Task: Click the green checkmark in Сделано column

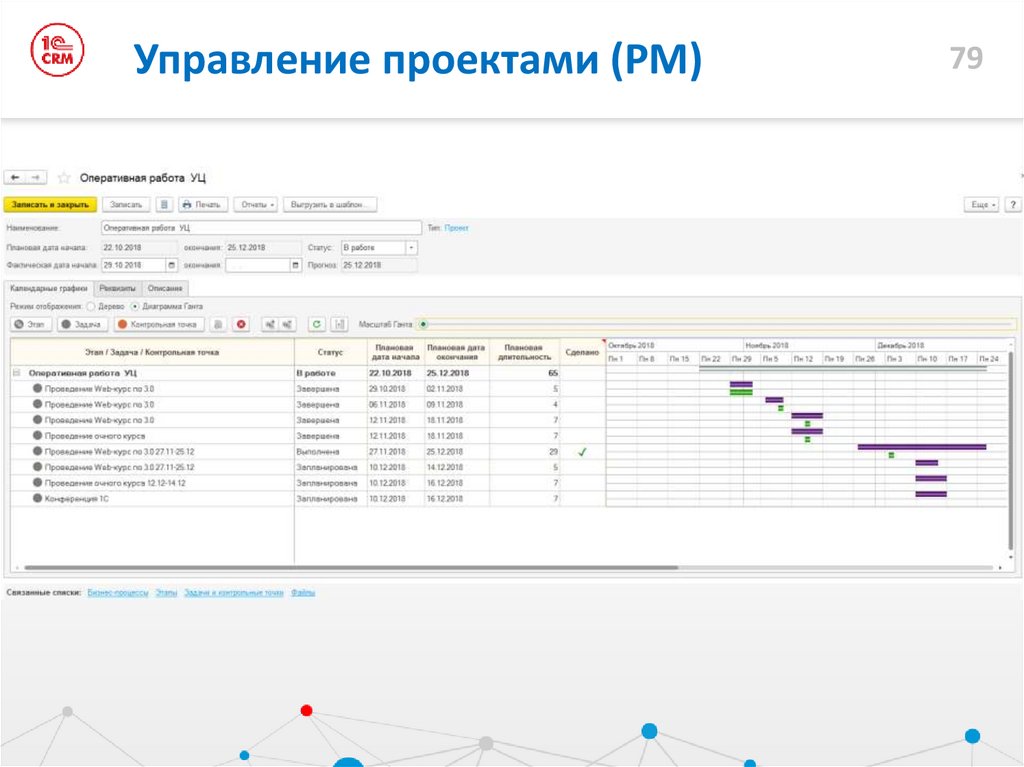Action: pyautogui.click(x=583, y=451)
